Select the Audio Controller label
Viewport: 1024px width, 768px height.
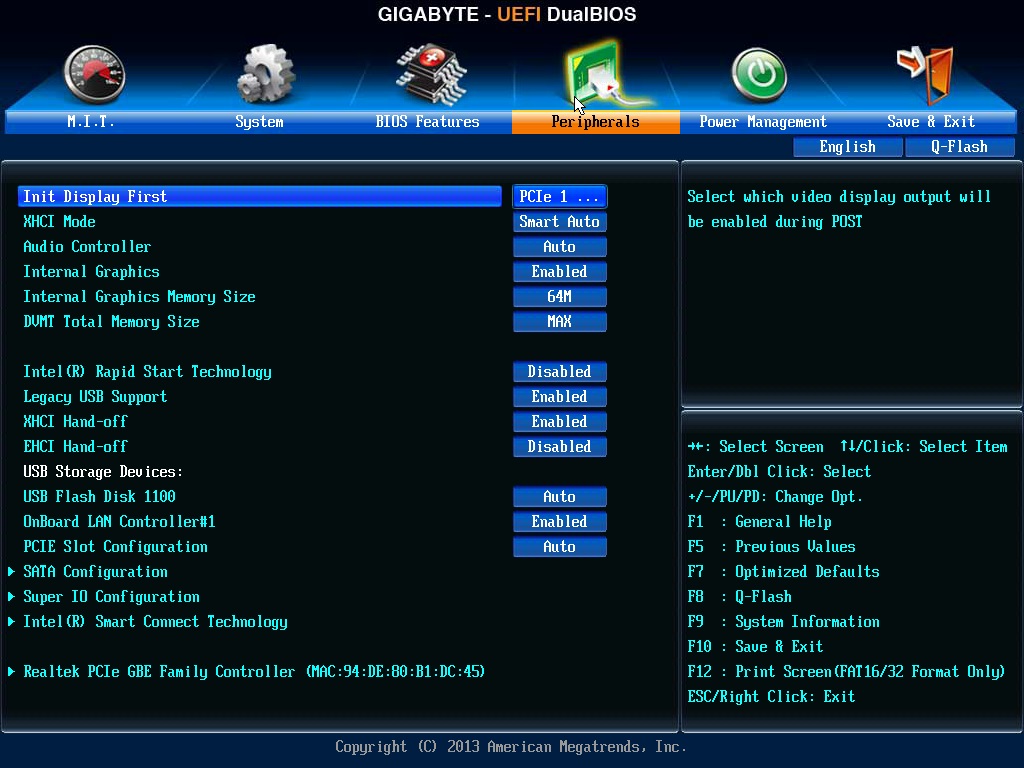(x=87, y=247)
